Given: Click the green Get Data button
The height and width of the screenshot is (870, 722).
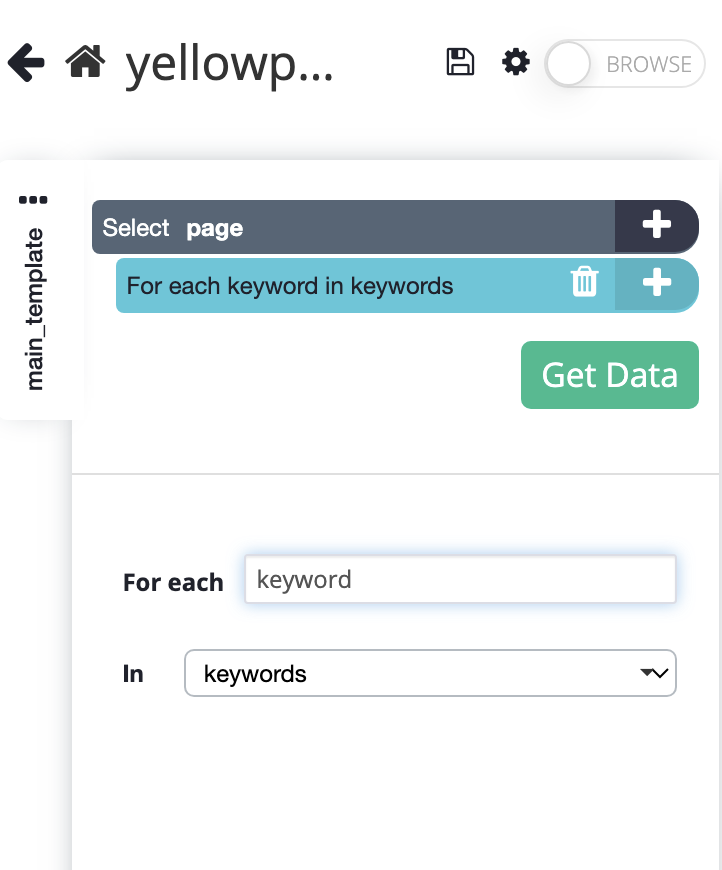Looking at the screenshot, I should coord(610,375).
